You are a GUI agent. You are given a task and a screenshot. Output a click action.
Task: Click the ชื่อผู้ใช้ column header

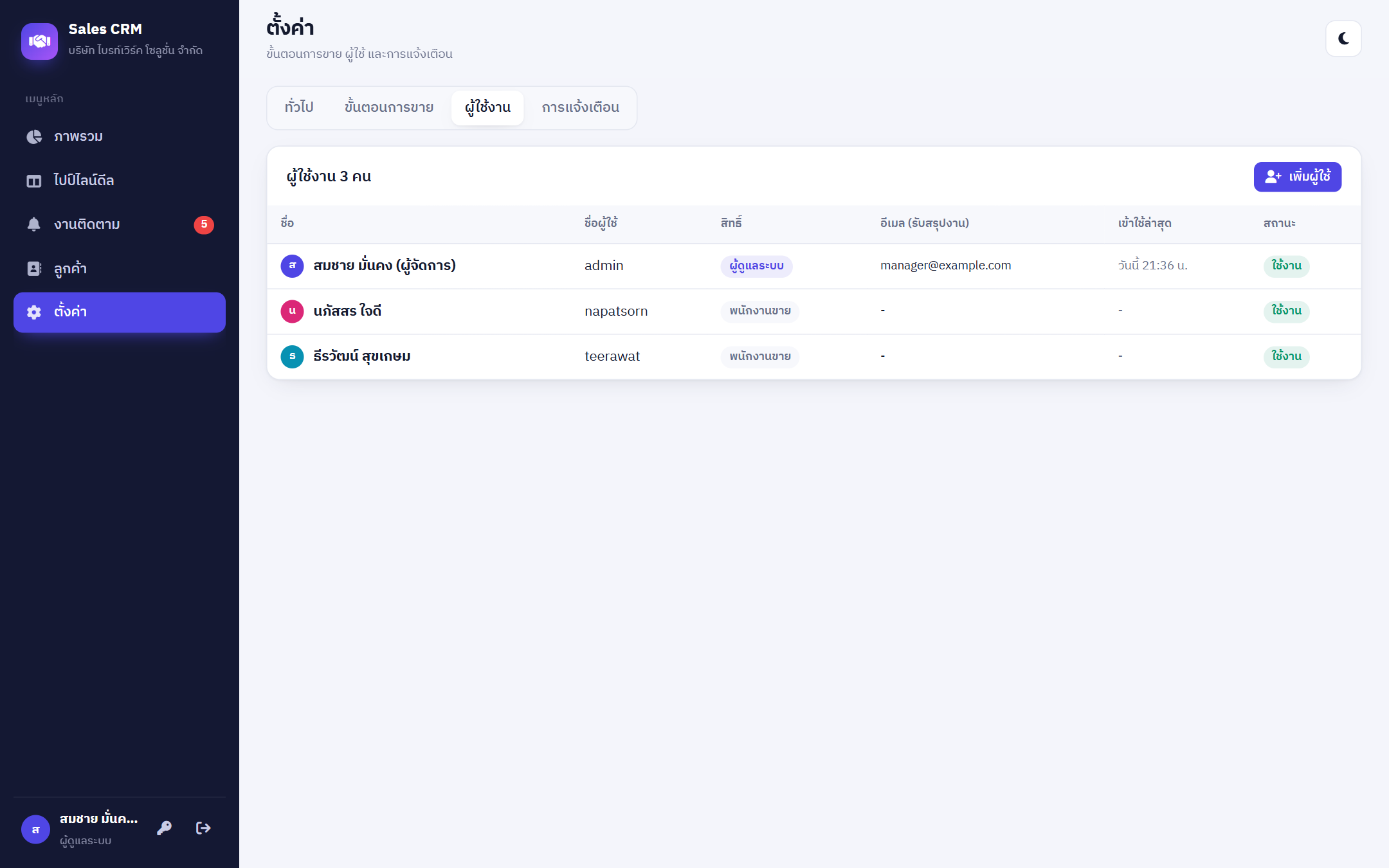[x=601, y=223]
